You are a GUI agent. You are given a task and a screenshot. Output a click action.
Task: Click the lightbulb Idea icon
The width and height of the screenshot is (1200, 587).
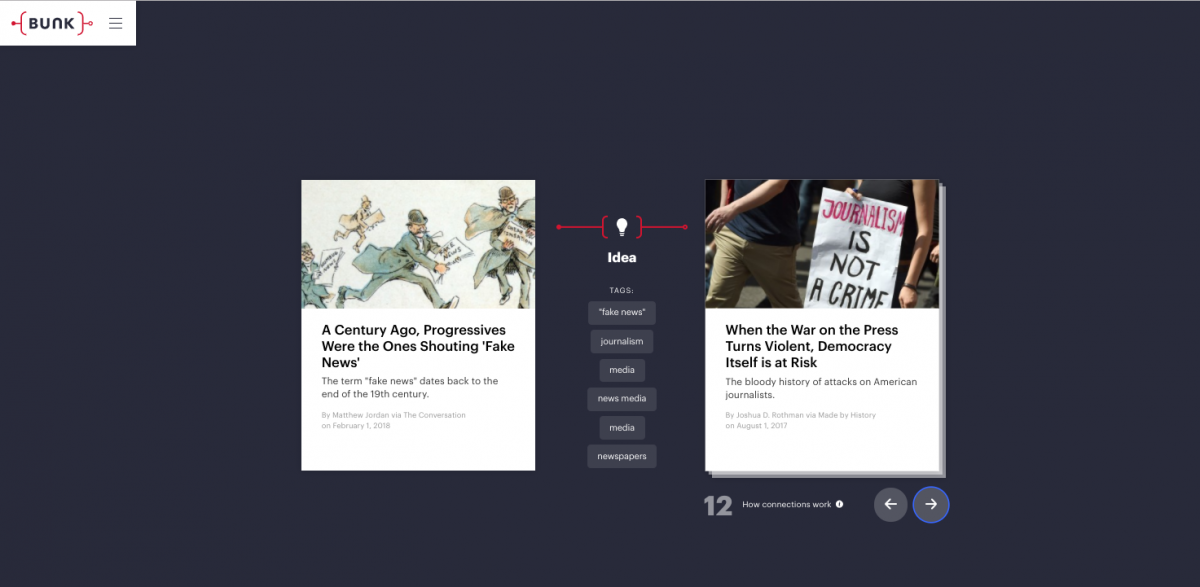[621, 227]
